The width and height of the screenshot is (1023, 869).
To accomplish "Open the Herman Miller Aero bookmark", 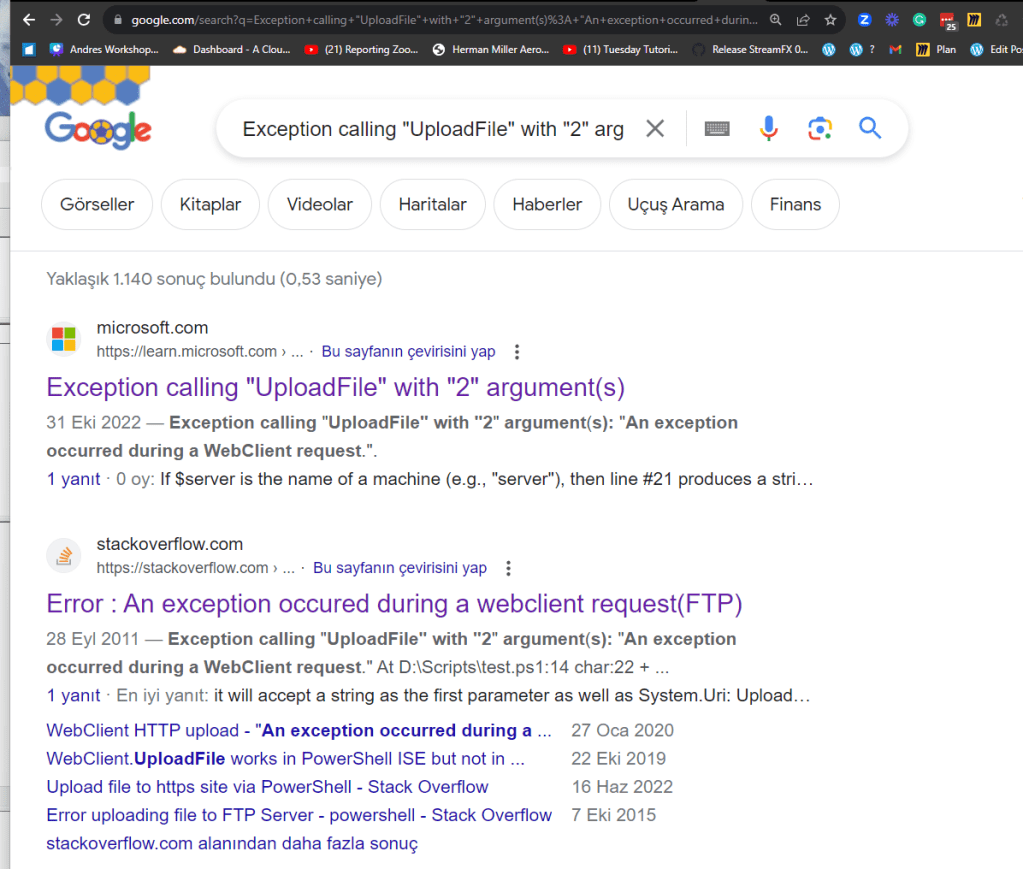I will point(491,50).
